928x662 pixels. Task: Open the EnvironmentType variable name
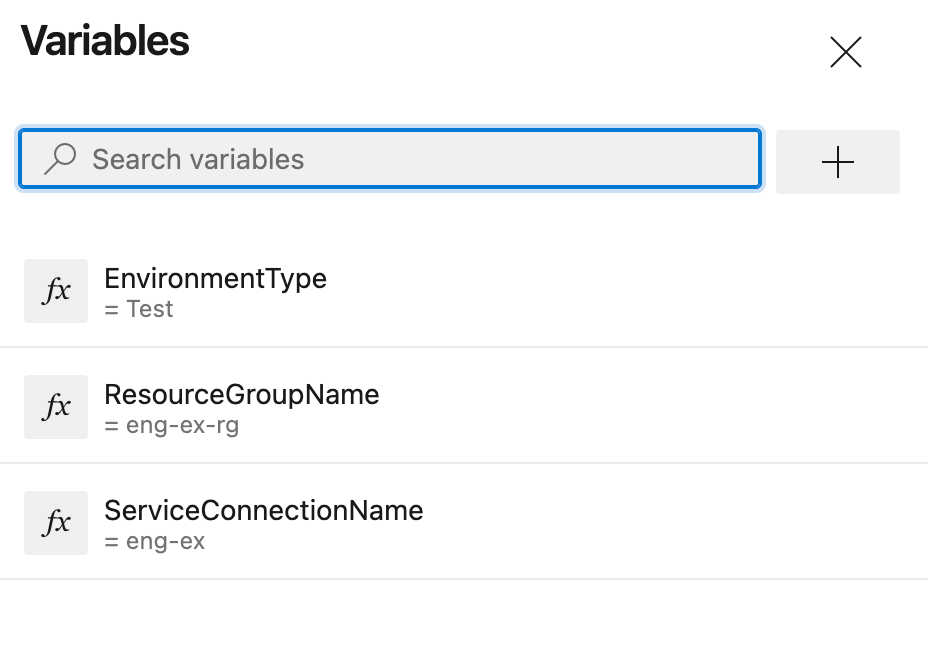click(x=215, y=278)
